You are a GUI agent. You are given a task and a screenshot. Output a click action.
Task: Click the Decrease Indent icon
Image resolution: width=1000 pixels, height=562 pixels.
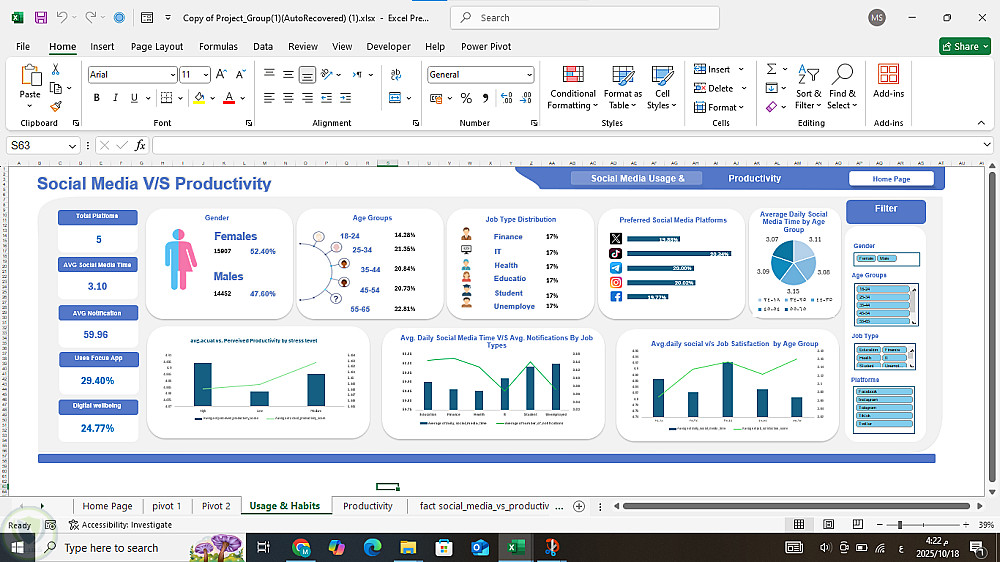point(327,98)
